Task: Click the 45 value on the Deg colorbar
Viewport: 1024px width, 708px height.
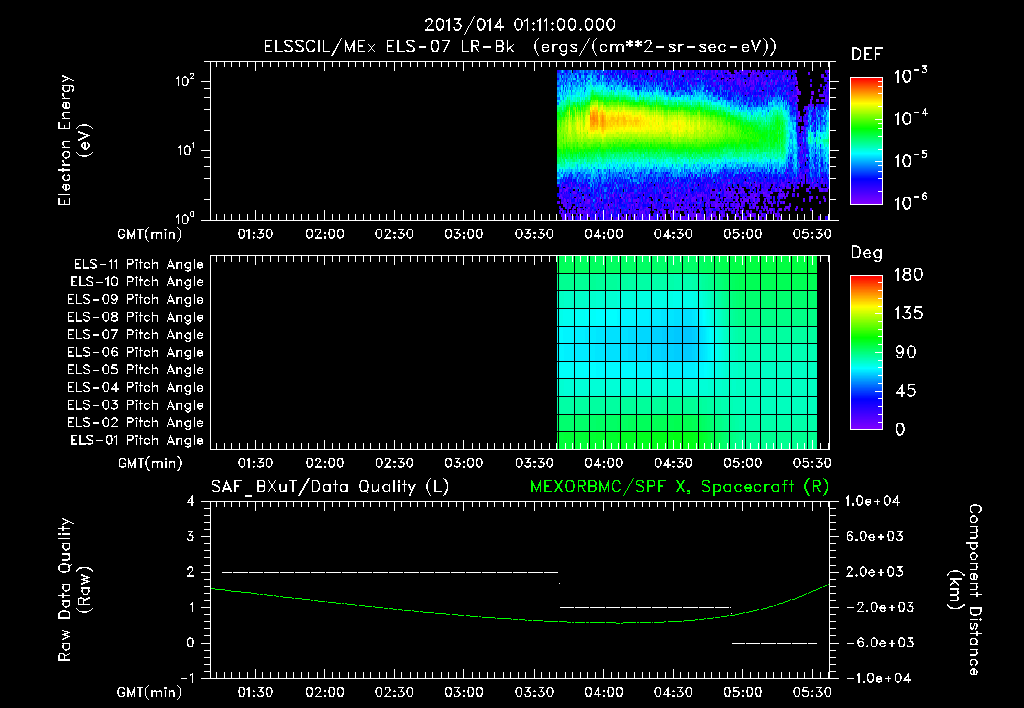Action: [x=906, y=391]
